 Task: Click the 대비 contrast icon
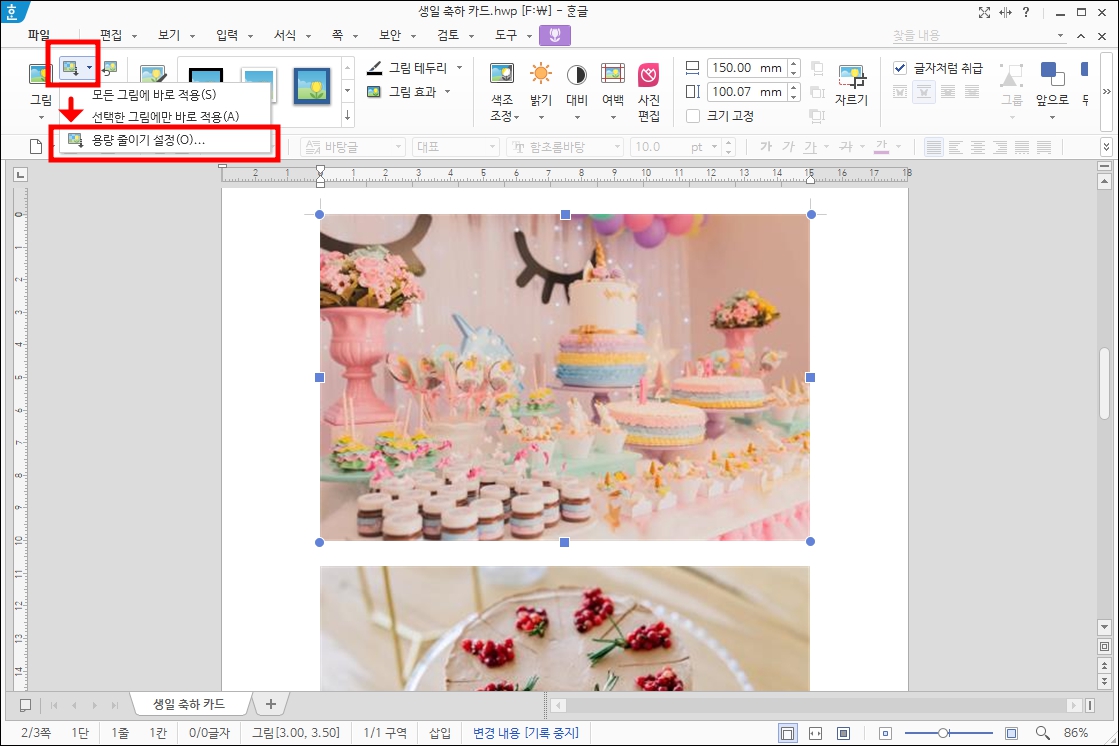(577, 74)
